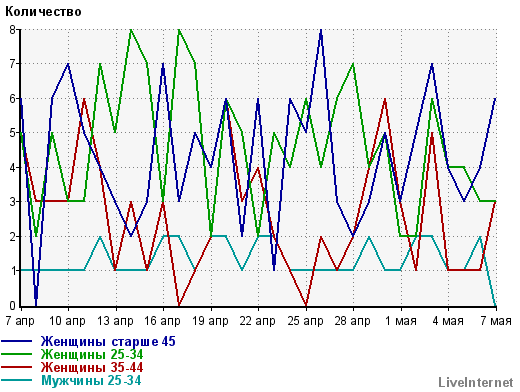This screenshot has height=392, width=520.
Task: Click the 28 апр axis label
Action: 353,321
